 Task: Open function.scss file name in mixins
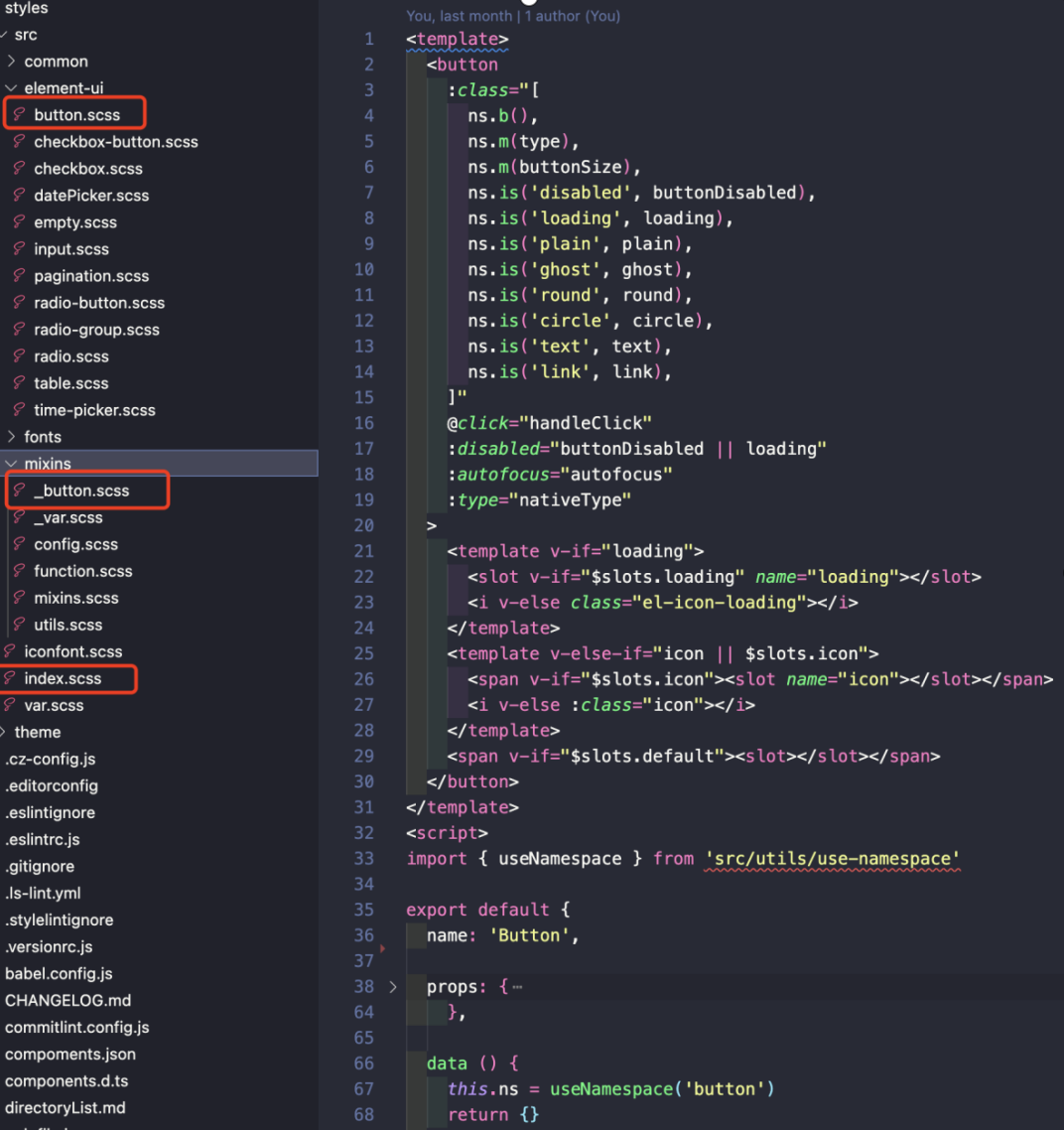click(x=82, y=572)
